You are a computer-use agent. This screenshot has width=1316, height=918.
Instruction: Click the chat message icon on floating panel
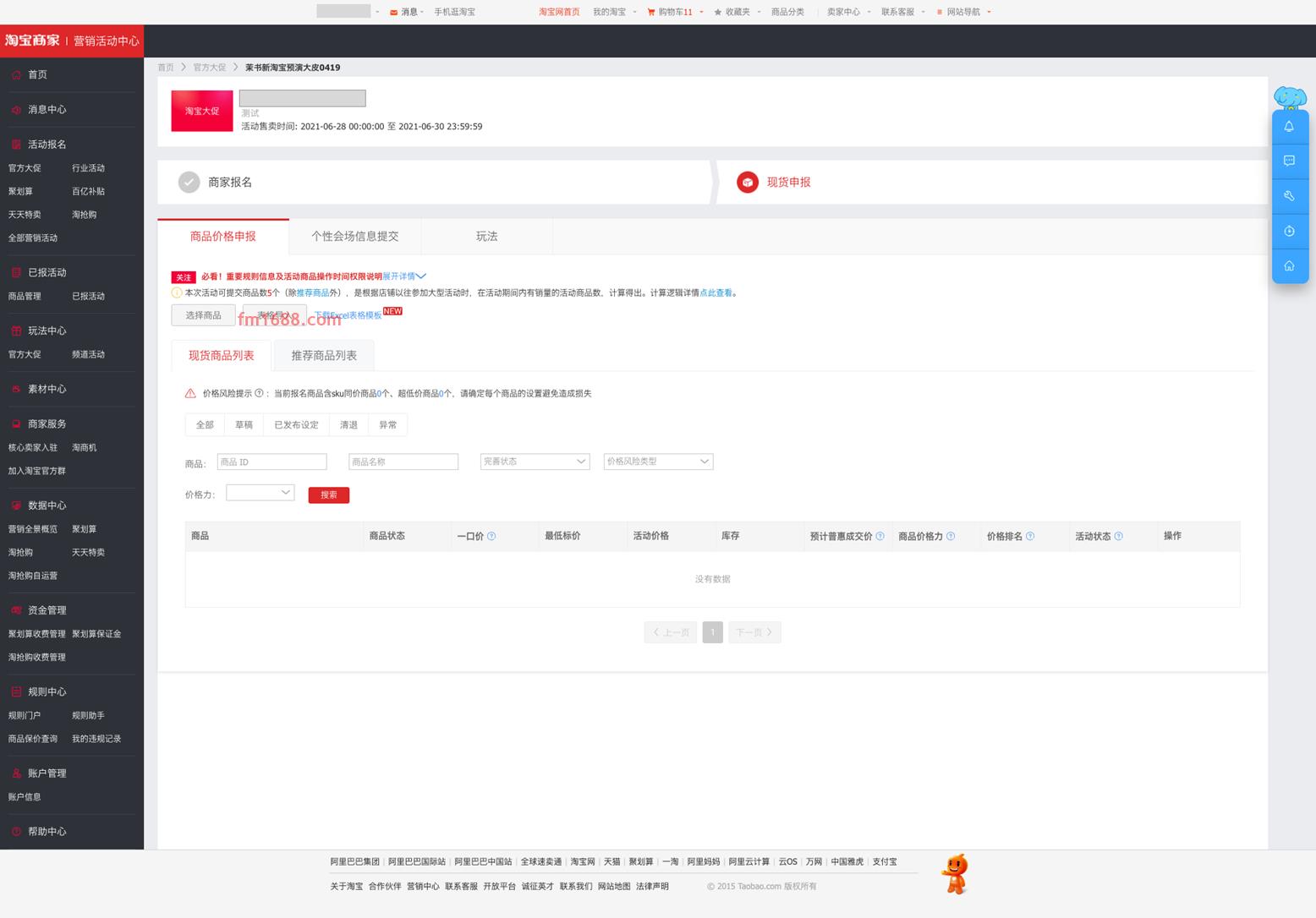click(1289, 161)
